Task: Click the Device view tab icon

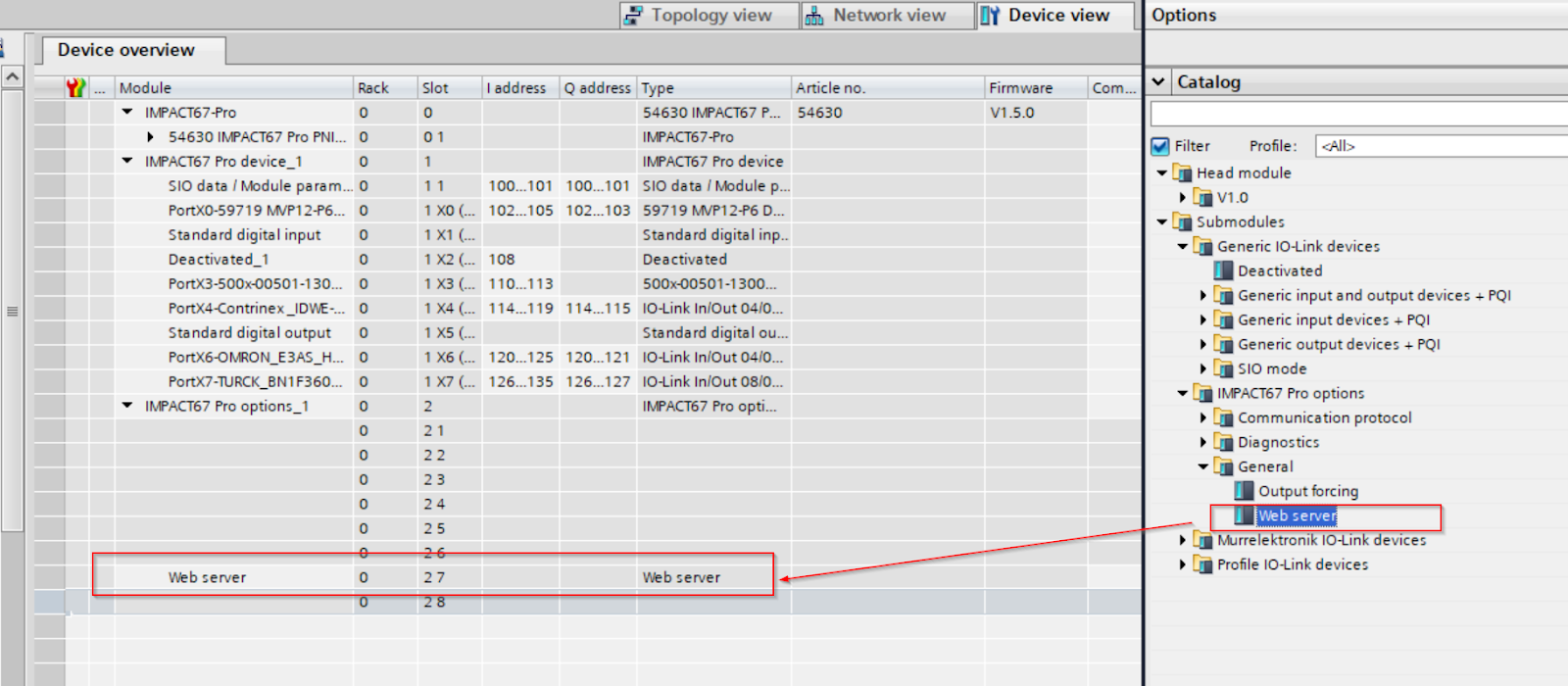Action: (x=990, y=16)
